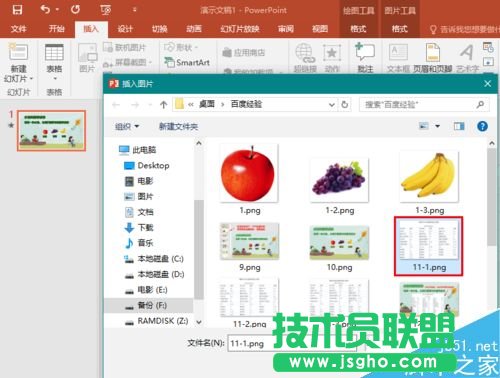
Task: Switch to the 切换 ribbon tab
Action: pyautogui.click(x=159, y=29)
